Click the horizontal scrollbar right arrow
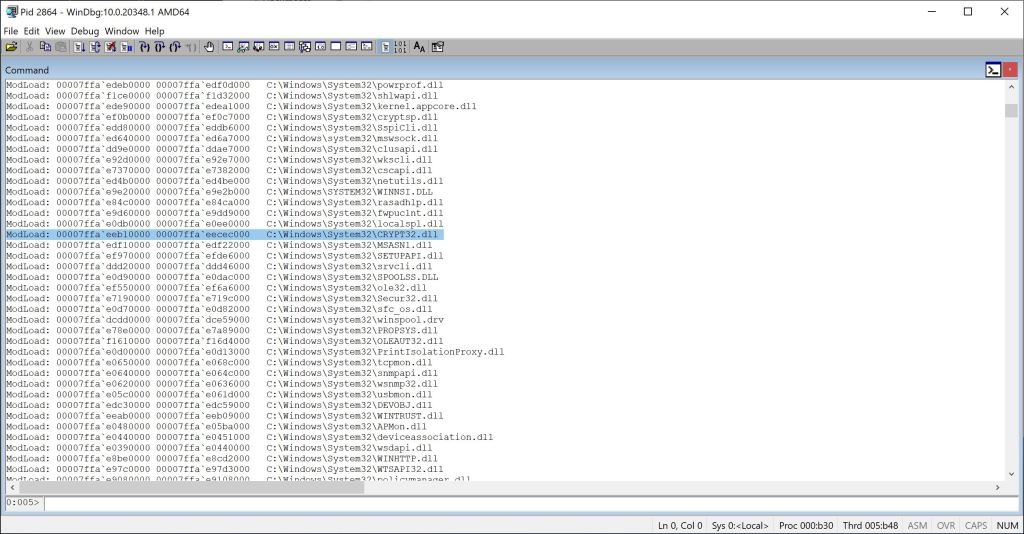 996,487
